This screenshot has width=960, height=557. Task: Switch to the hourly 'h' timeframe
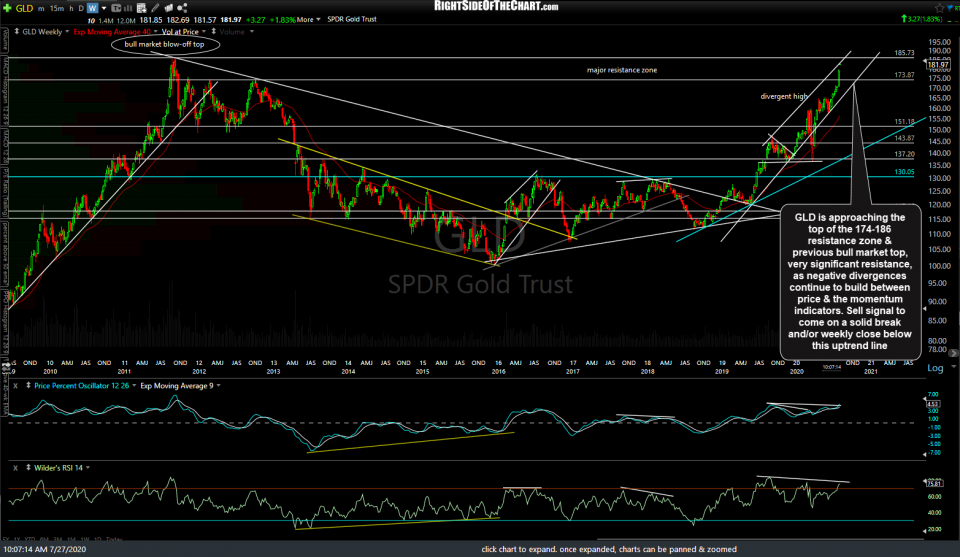(x=71, y=9)
